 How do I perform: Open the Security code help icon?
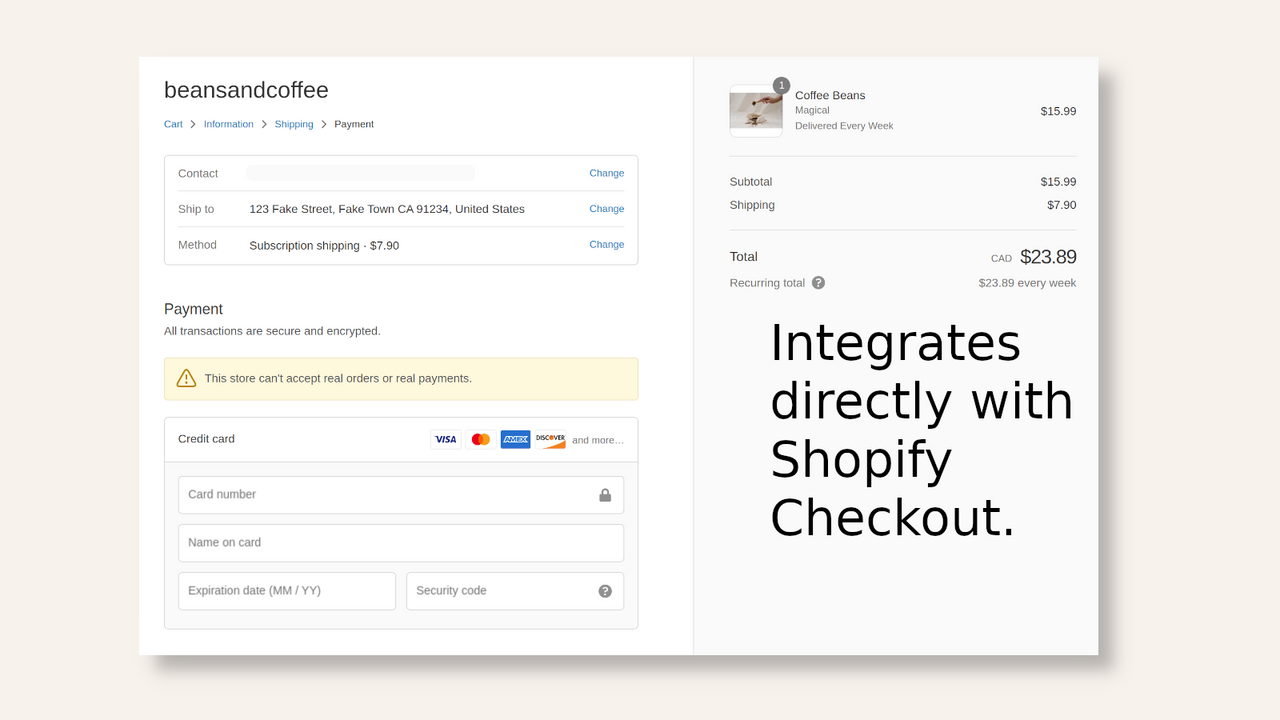[605, 591]
